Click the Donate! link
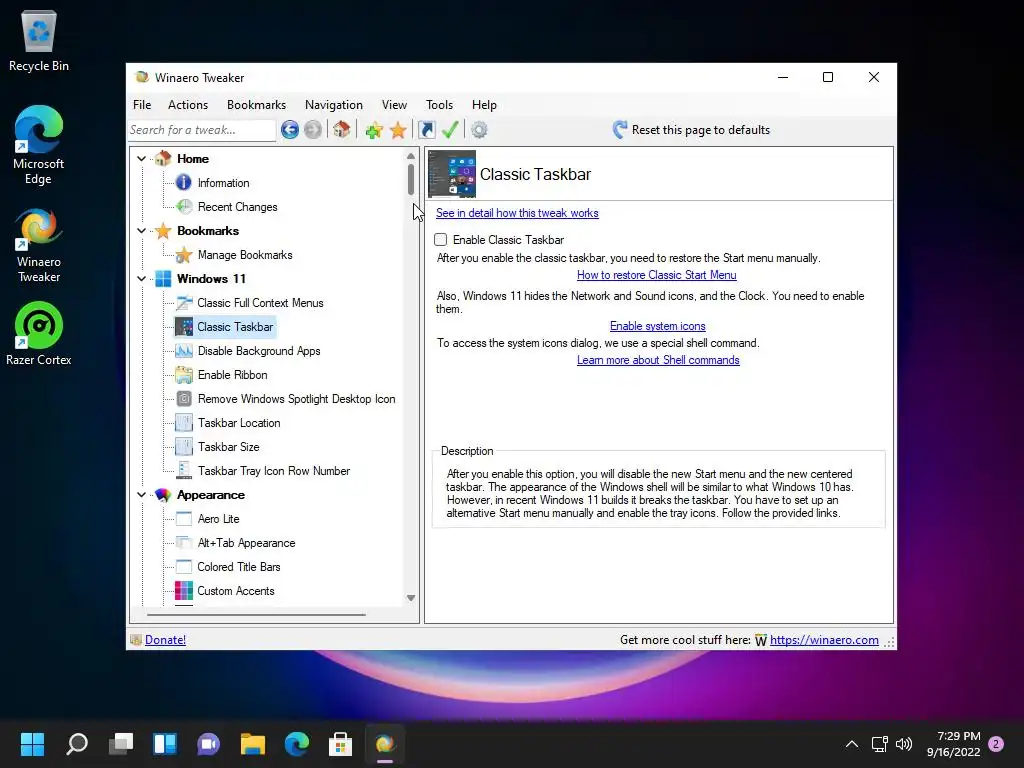 coord(165,640)
